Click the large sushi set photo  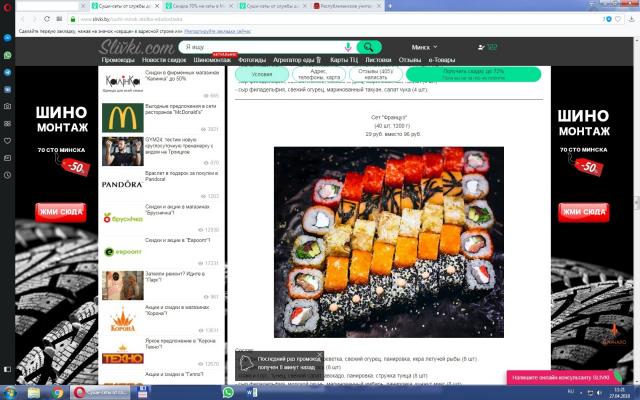pos(389,242)
